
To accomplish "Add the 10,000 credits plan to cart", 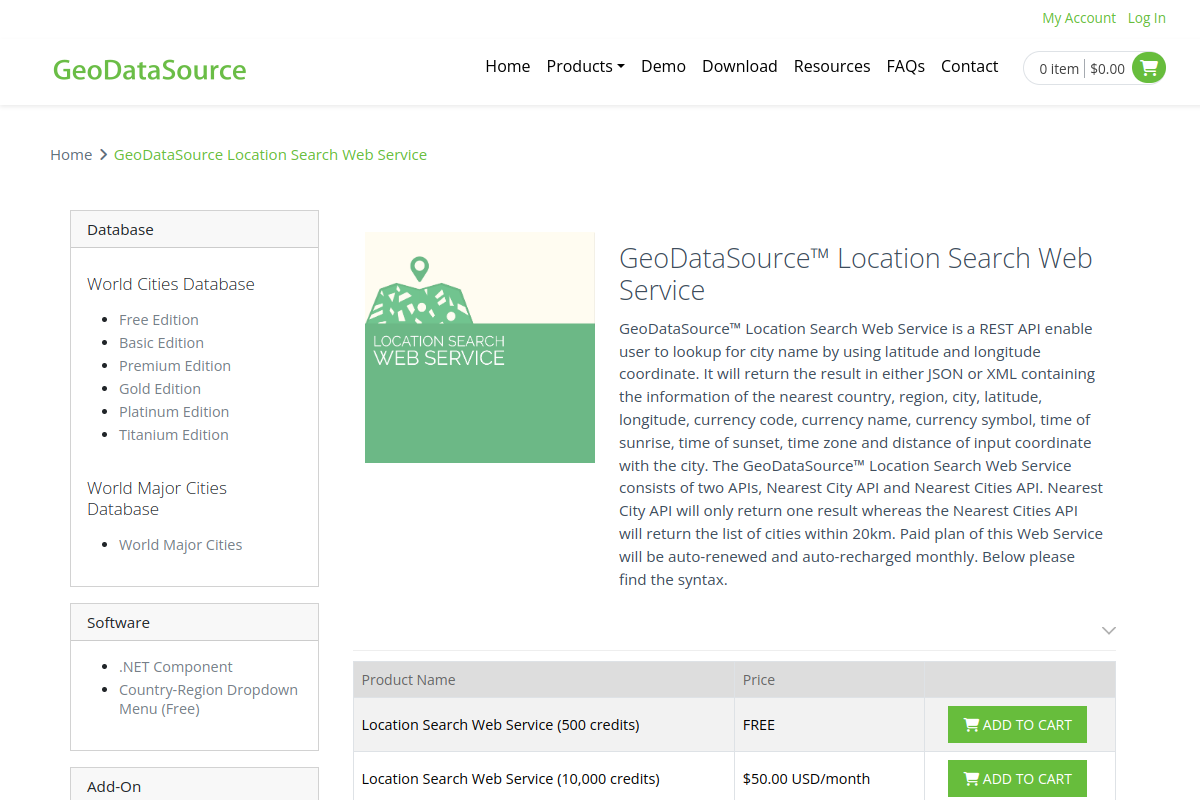I will [1017, 779].
